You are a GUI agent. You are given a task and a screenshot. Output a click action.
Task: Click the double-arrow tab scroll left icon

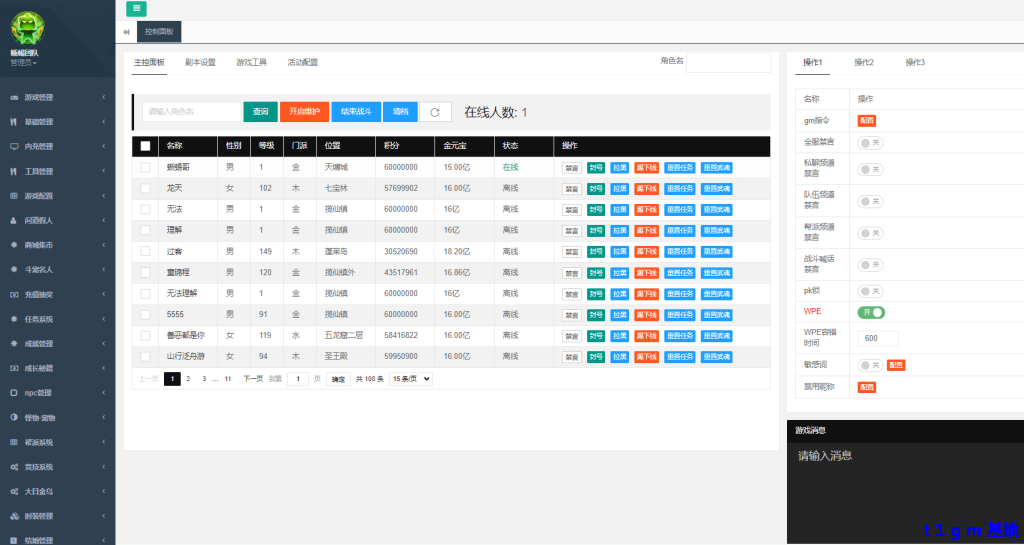click(127, 32)
